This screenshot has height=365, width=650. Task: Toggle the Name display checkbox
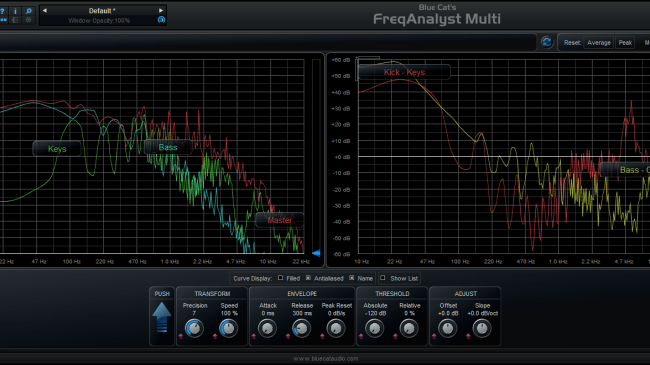pos(352,278)
